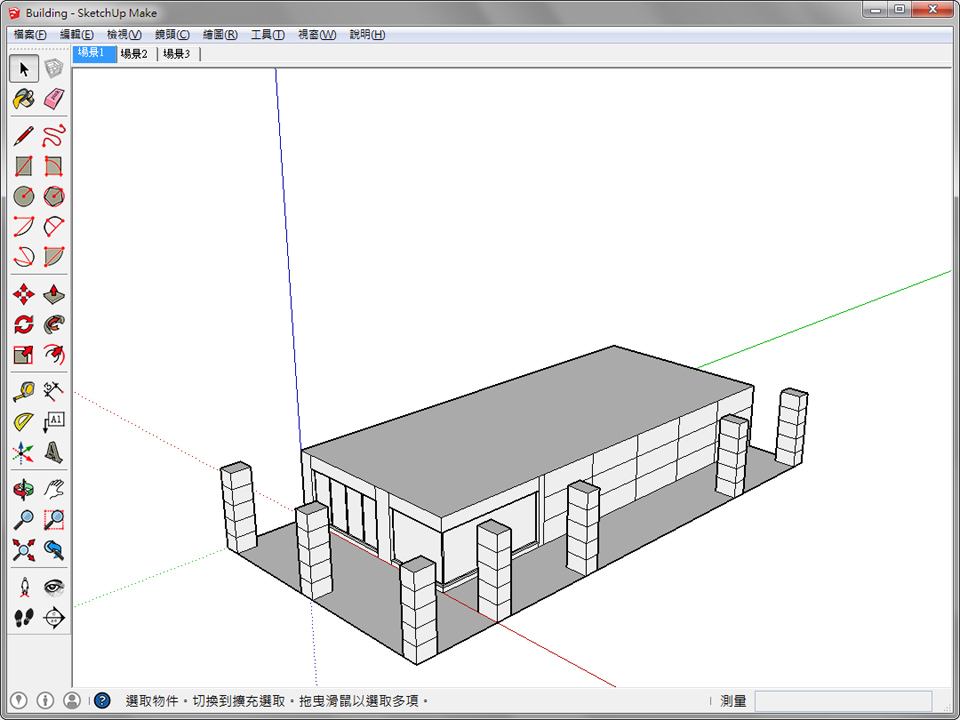Viewport: 960px width, 720px height.
Task: Choose the Rotate tool
Action: pyautogui.click(x=24, y=324)
